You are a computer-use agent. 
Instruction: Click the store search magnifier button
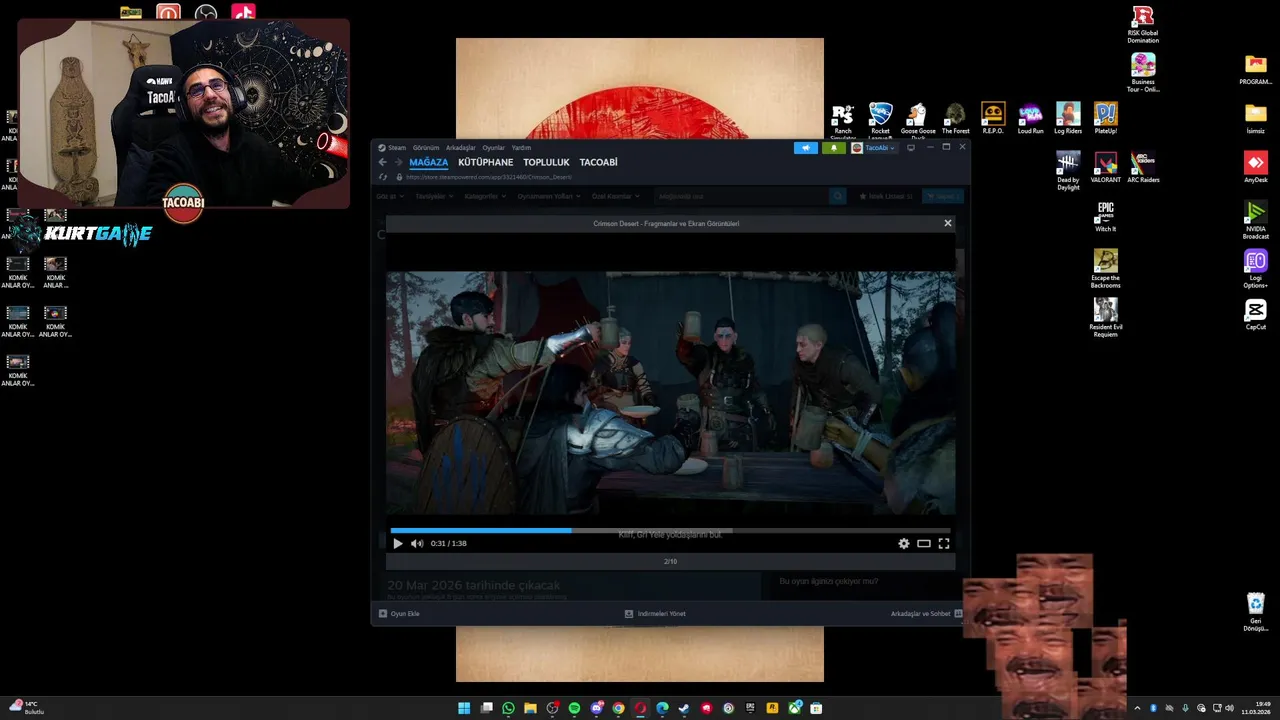pos(838,196)
